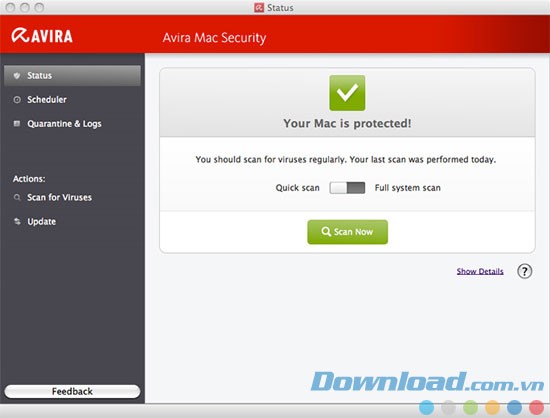Click the Full system scan label
Viewport: 550px width, 418px height.
point(408,188)
